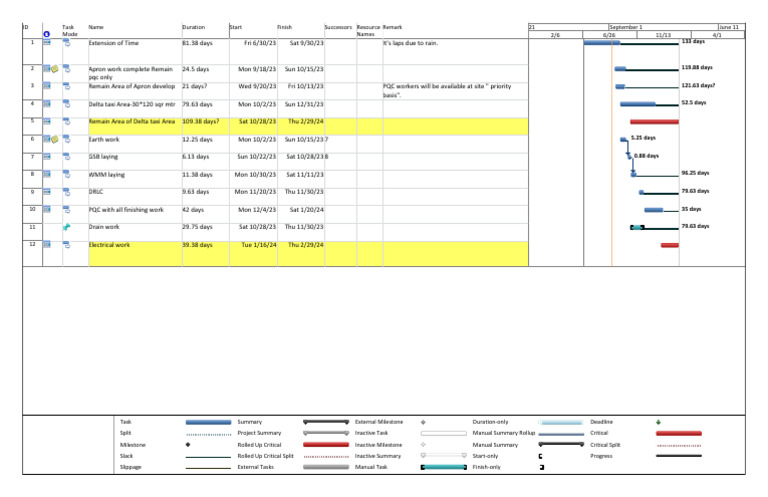Click the September 1 timescale header
The image size is (768, 497).
tap(625, 27)
